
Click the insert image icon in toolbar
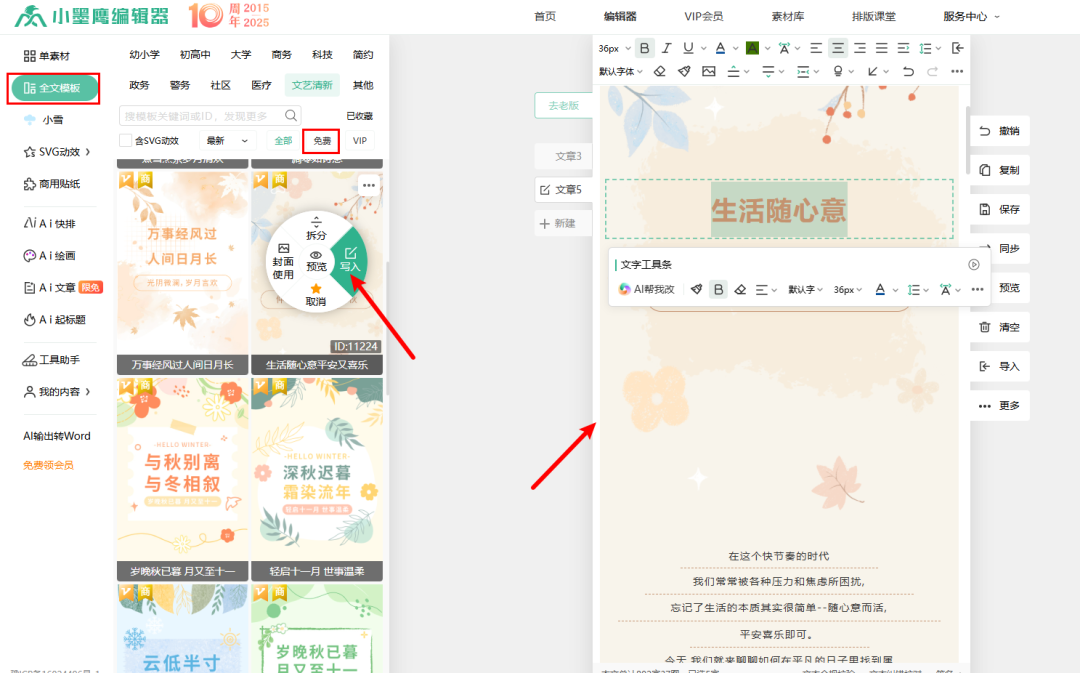pos(709,71)
